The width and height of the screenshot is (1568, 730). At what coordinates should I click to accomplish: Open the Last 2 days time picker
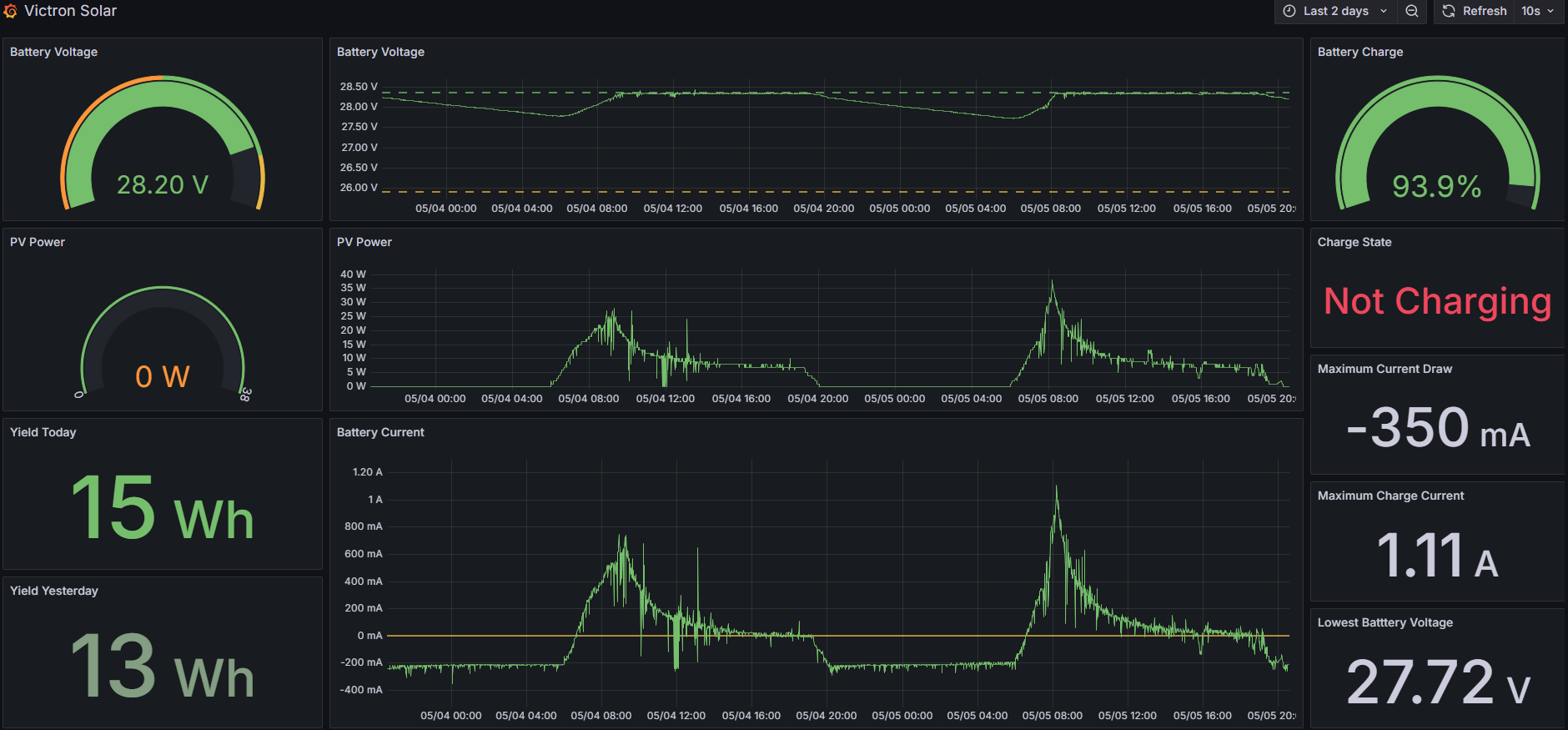point(1334,11)
